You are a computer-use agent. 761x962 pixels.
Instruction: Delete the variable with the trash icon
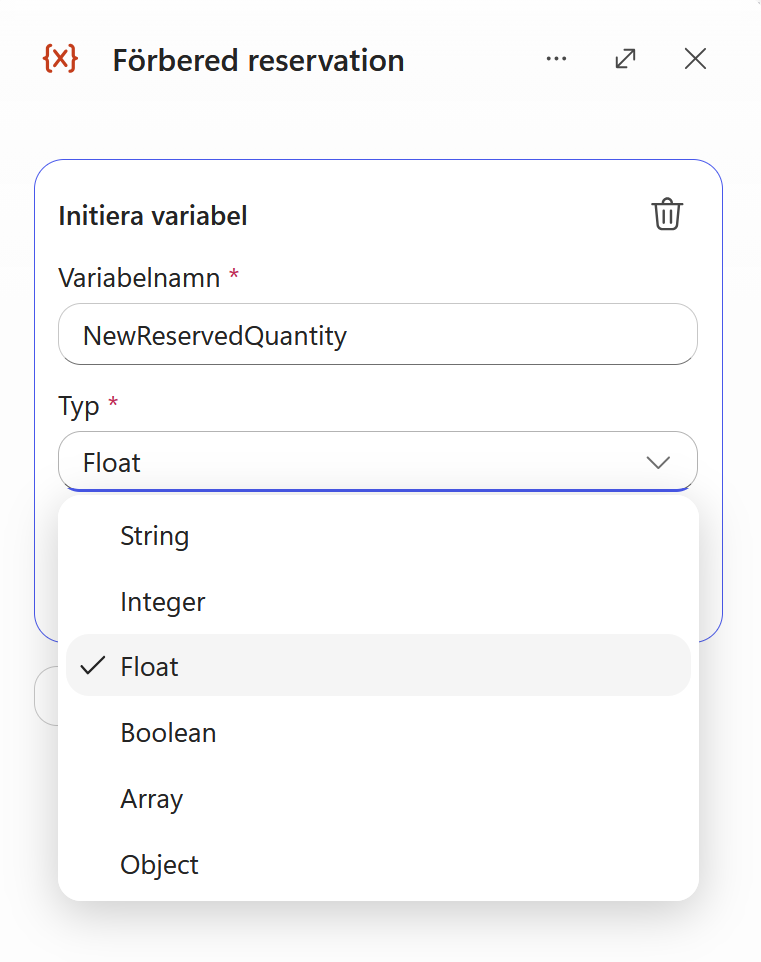pyautogui.click(x=667, y=214)
